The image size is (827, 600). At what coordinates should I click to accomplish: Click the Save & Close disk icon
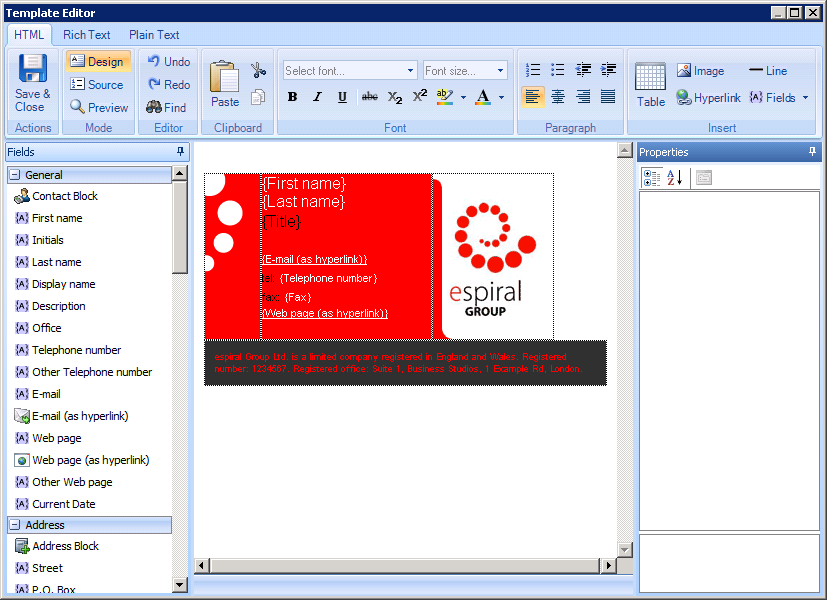[x=33, y=69]
